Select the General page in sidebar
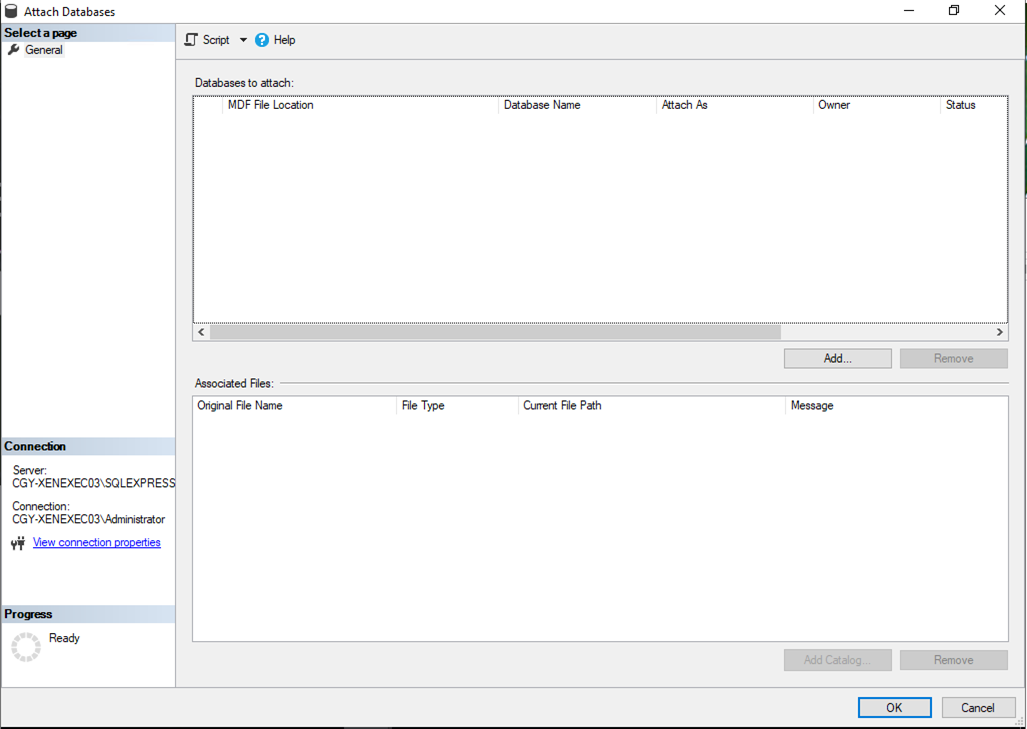The image size is (1027, 729). click(44, 50)
